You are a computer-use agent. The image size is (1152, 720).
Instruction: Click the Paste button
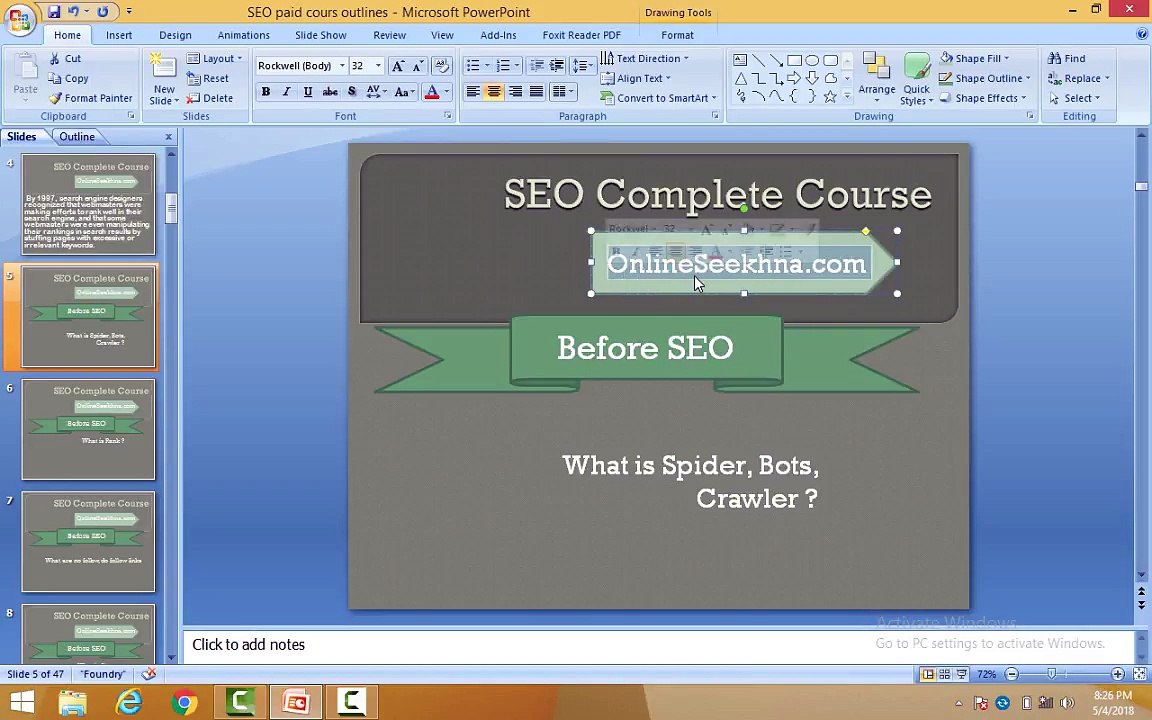(25, 76)
